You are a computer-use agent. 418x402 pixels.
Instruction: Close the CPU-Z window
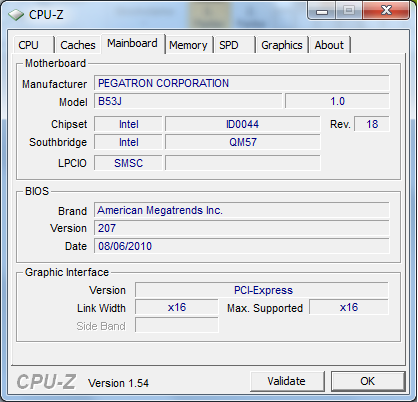[386, 11]
